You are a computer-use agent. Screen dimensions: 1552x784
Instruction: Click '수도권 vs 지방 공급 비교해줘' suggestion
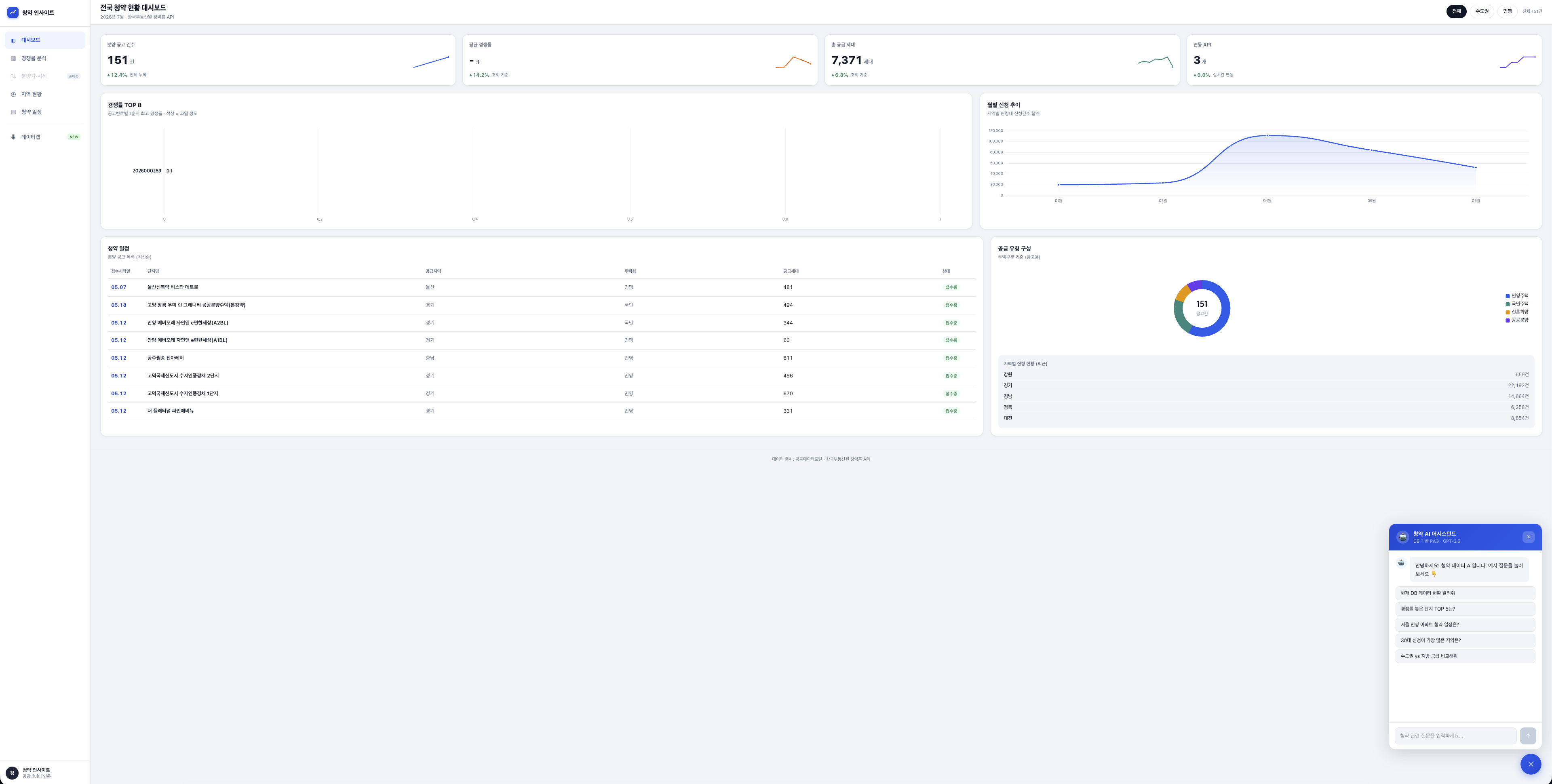[1465, 656]
